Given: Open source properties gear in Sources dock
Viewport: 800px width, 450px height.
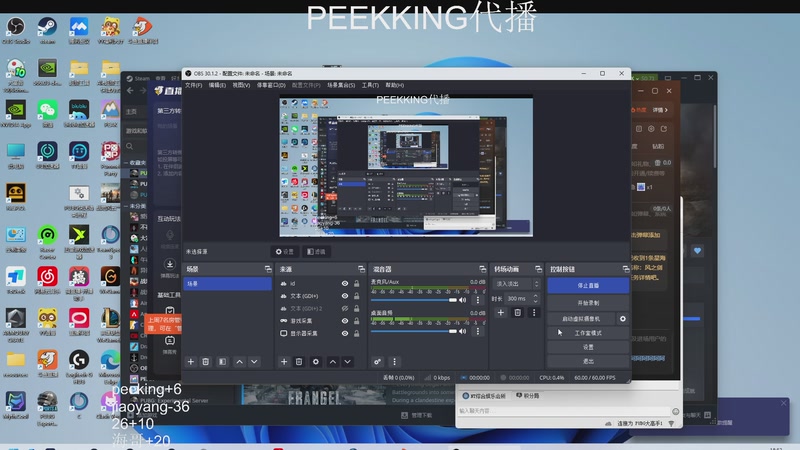Looking at the screenshot, I should [x=316, y=362].
